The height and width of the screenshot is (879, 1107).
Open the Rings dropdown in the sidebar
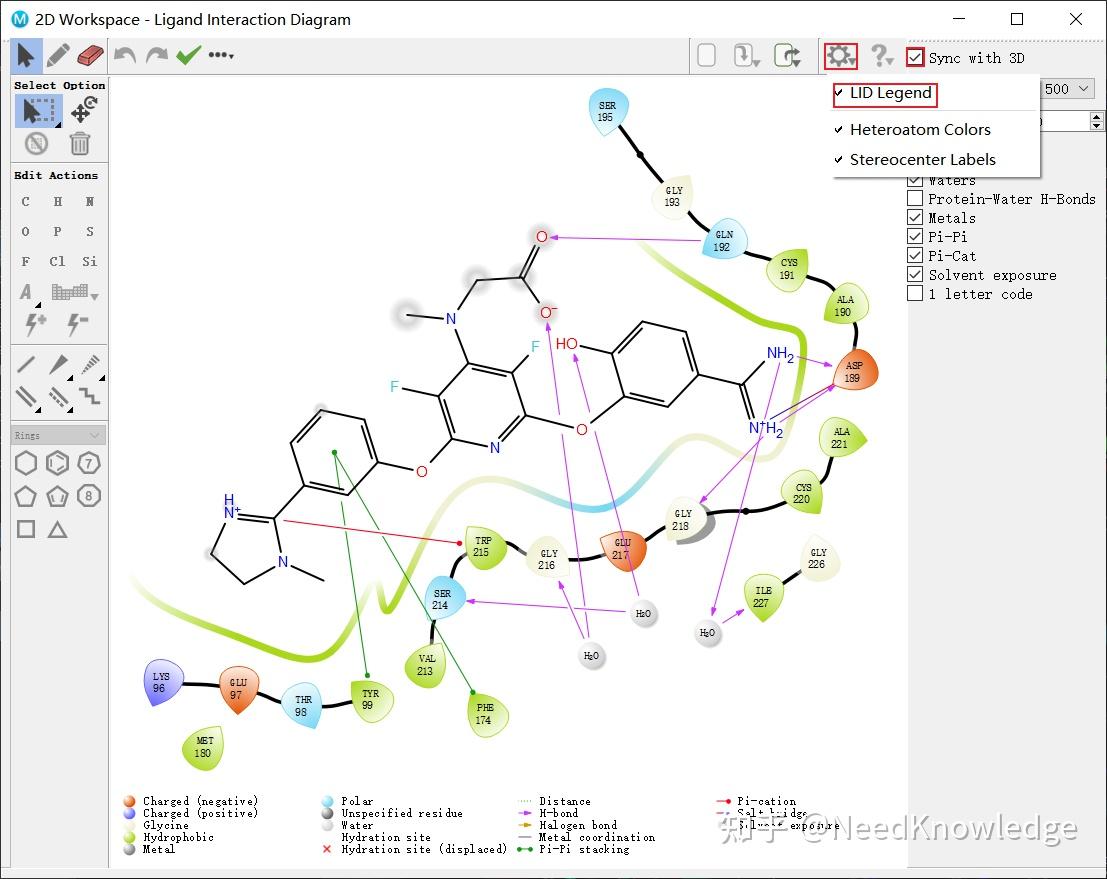(57, 434)
